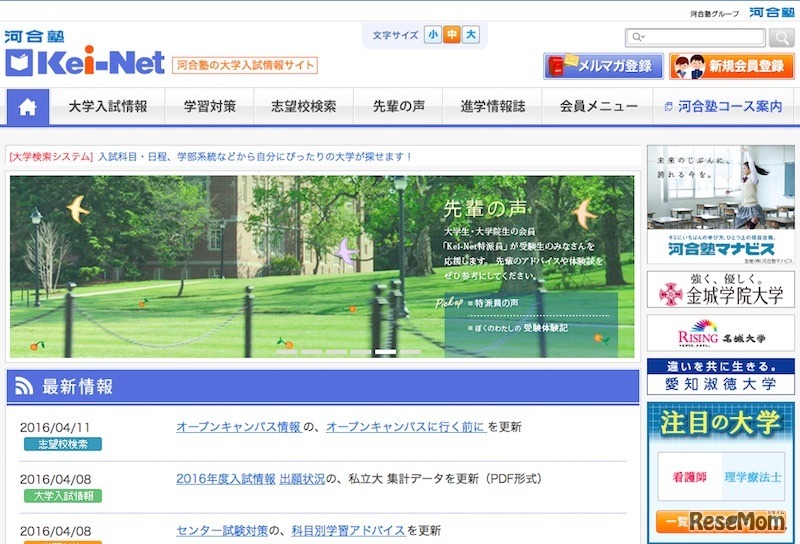
Task: Open the 金城学院大学 banner
Action: [x=721, y=289]
